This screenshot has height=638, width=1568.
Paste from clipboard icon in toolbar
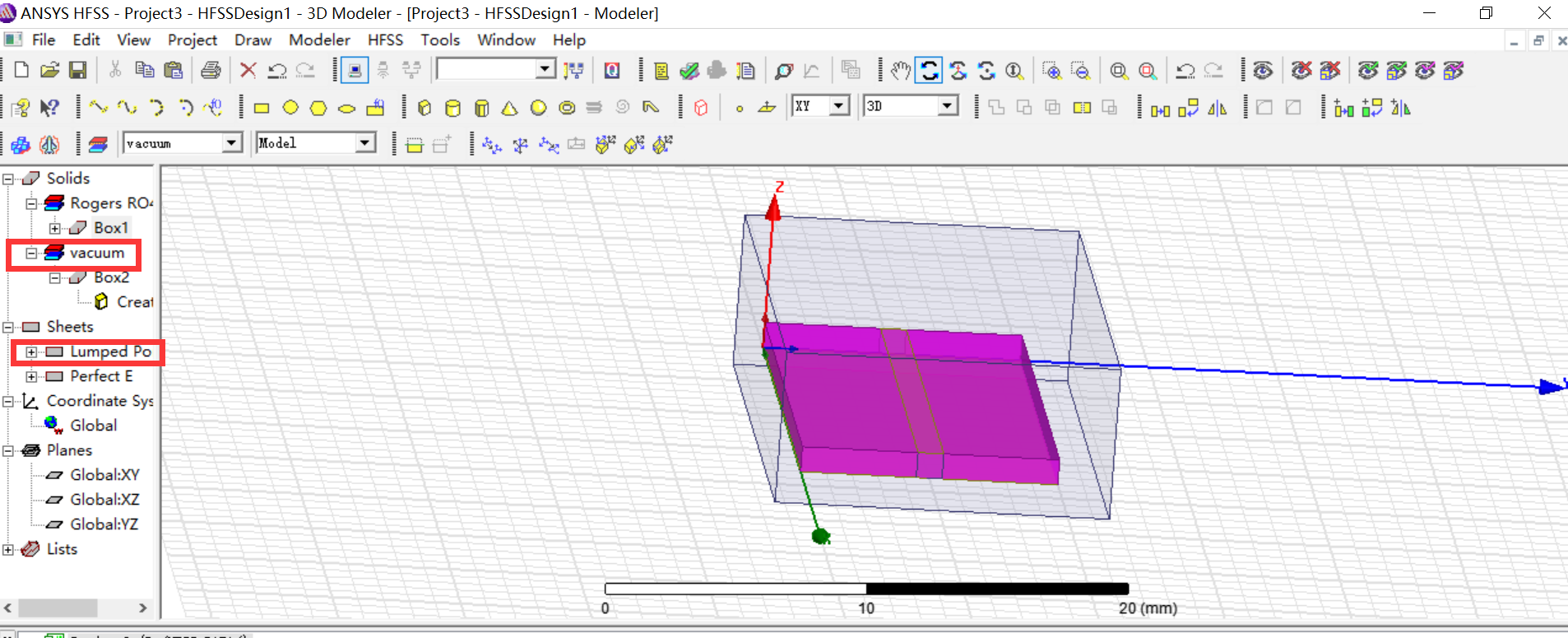coord(173,71)
